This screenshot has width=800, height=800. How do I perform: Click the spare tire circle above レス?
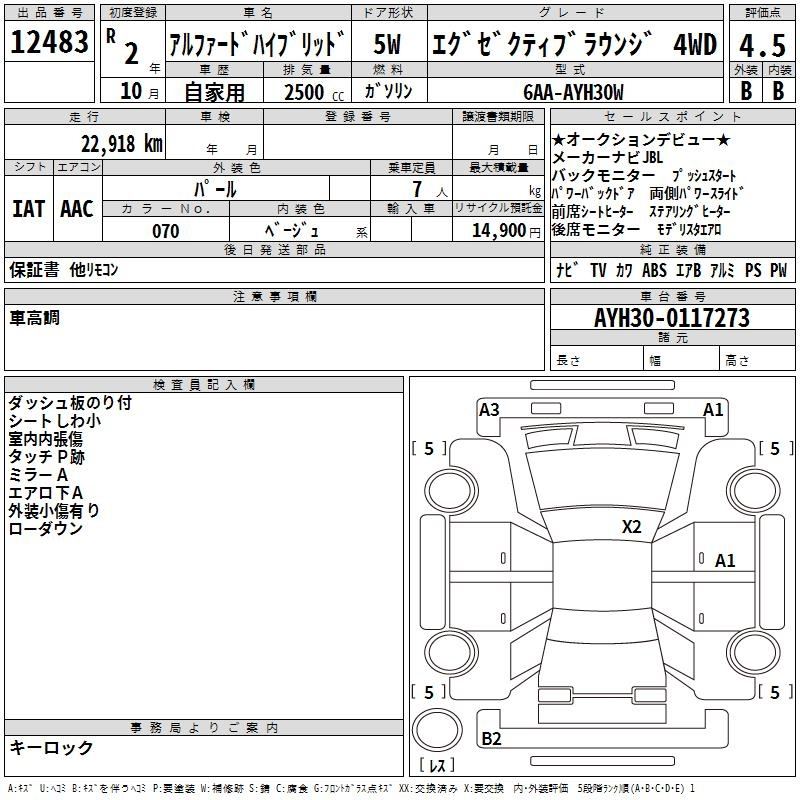[437, 730]
